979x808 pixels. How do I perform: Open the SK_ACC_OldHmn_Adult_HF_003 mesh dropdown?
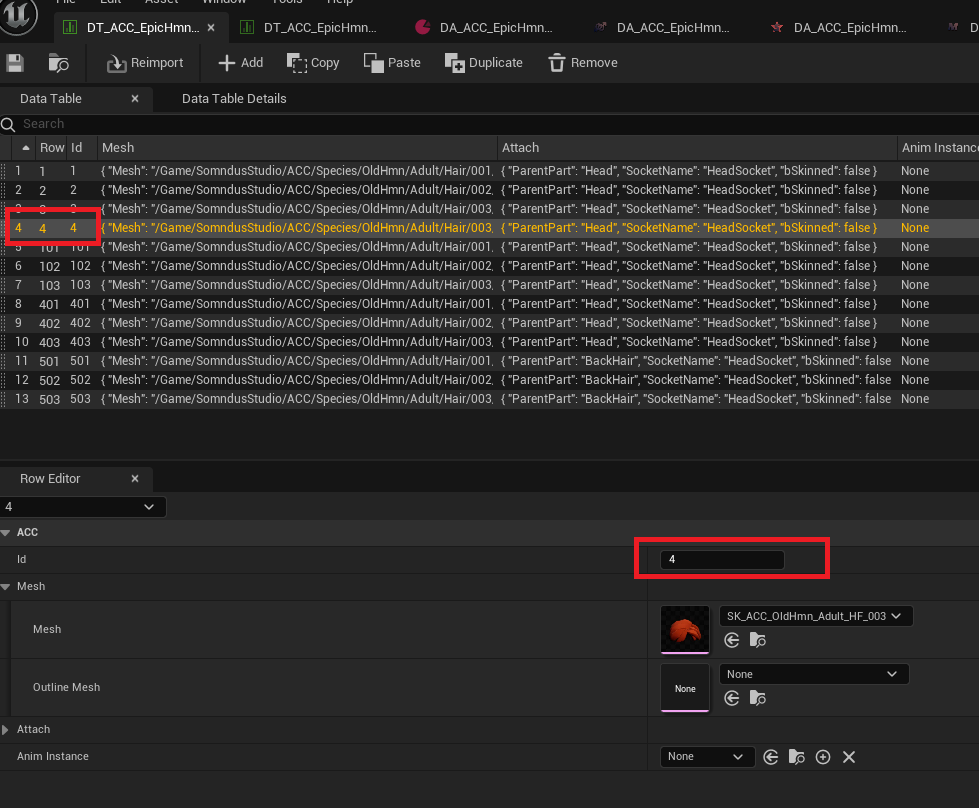[x=815, y=616]
